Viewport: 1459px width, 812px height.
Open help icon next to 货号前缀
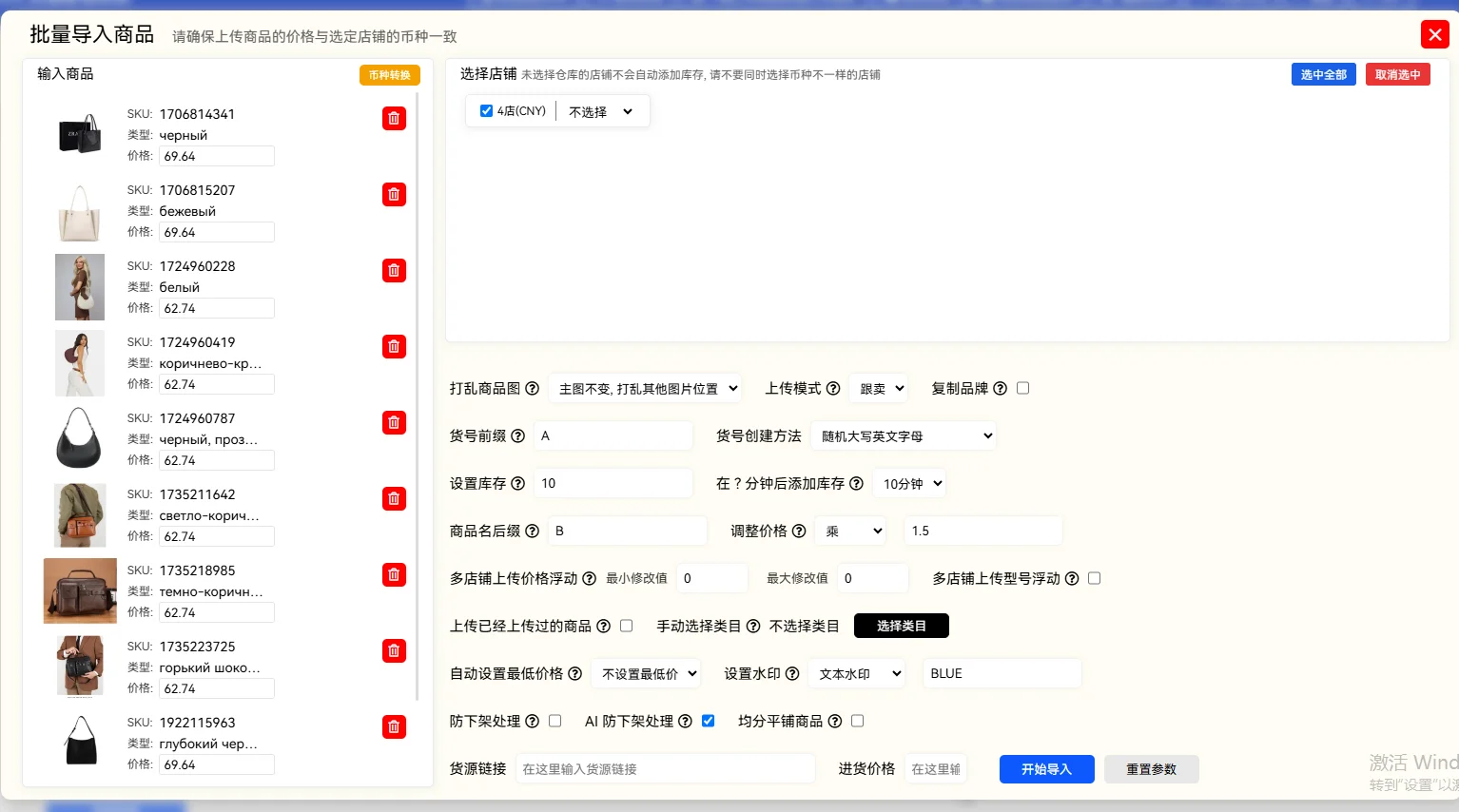pyautogui.click(x=516, y=435)
